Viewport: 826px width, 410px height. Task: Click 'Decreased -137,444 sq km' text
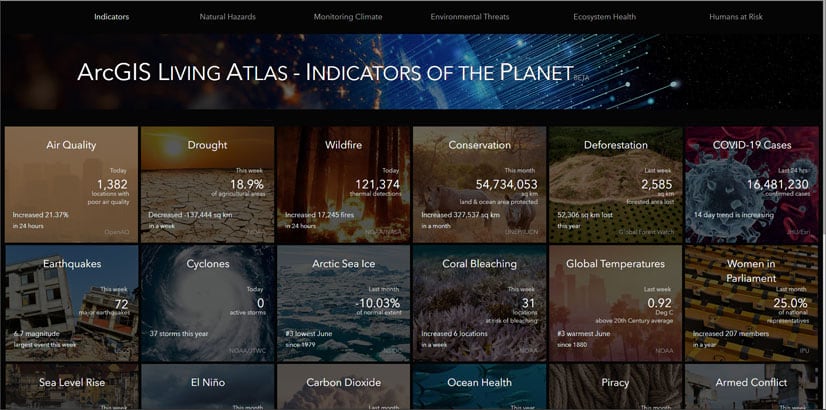(x=190, y=215)
